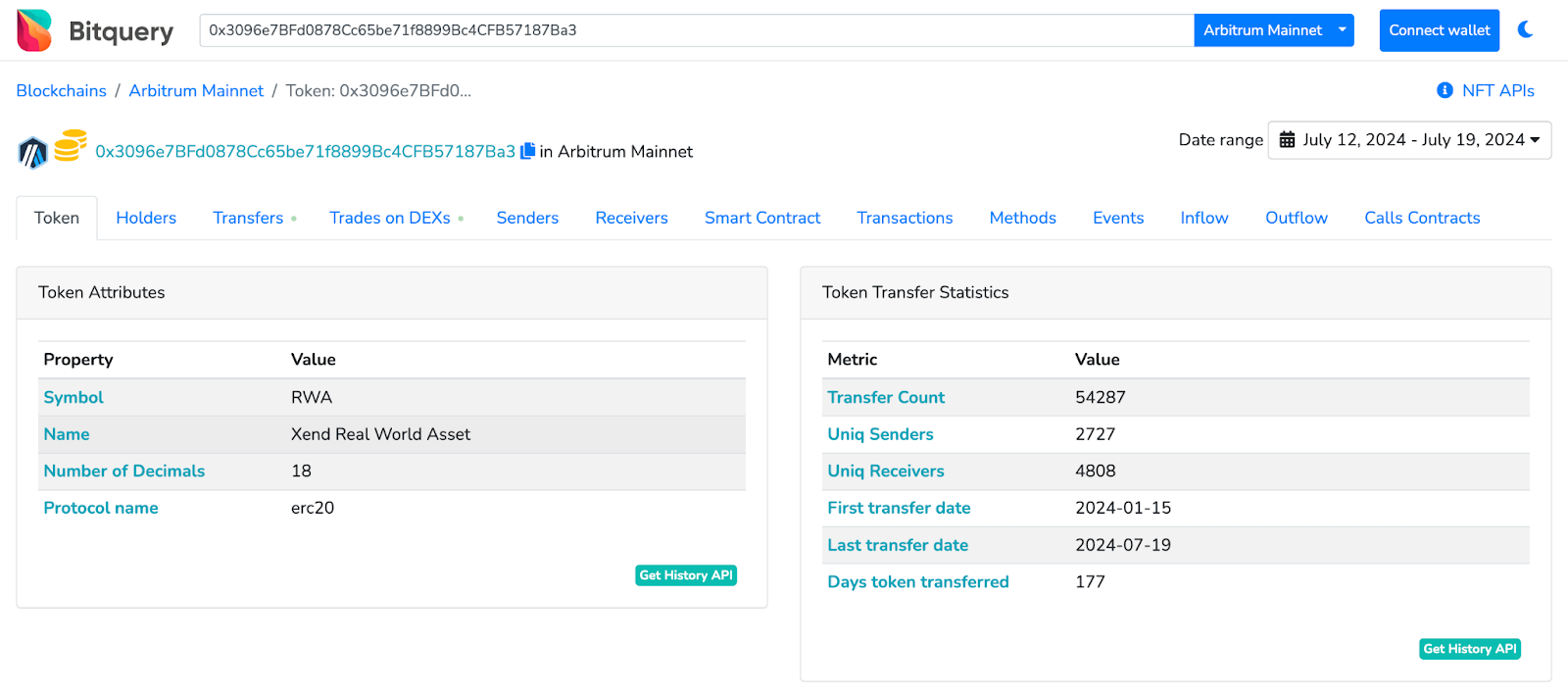Click the Xend Real World Asset value
This screenshot has height=695, width=1568.
tap(380, 434)
